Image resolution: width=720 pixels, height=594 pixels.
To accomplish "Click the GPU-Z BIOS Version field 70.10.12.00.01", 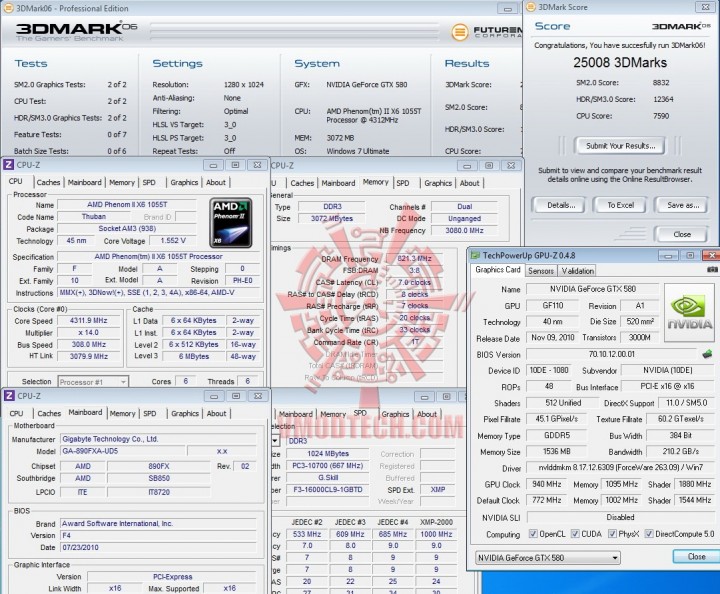I will [612, 354].
